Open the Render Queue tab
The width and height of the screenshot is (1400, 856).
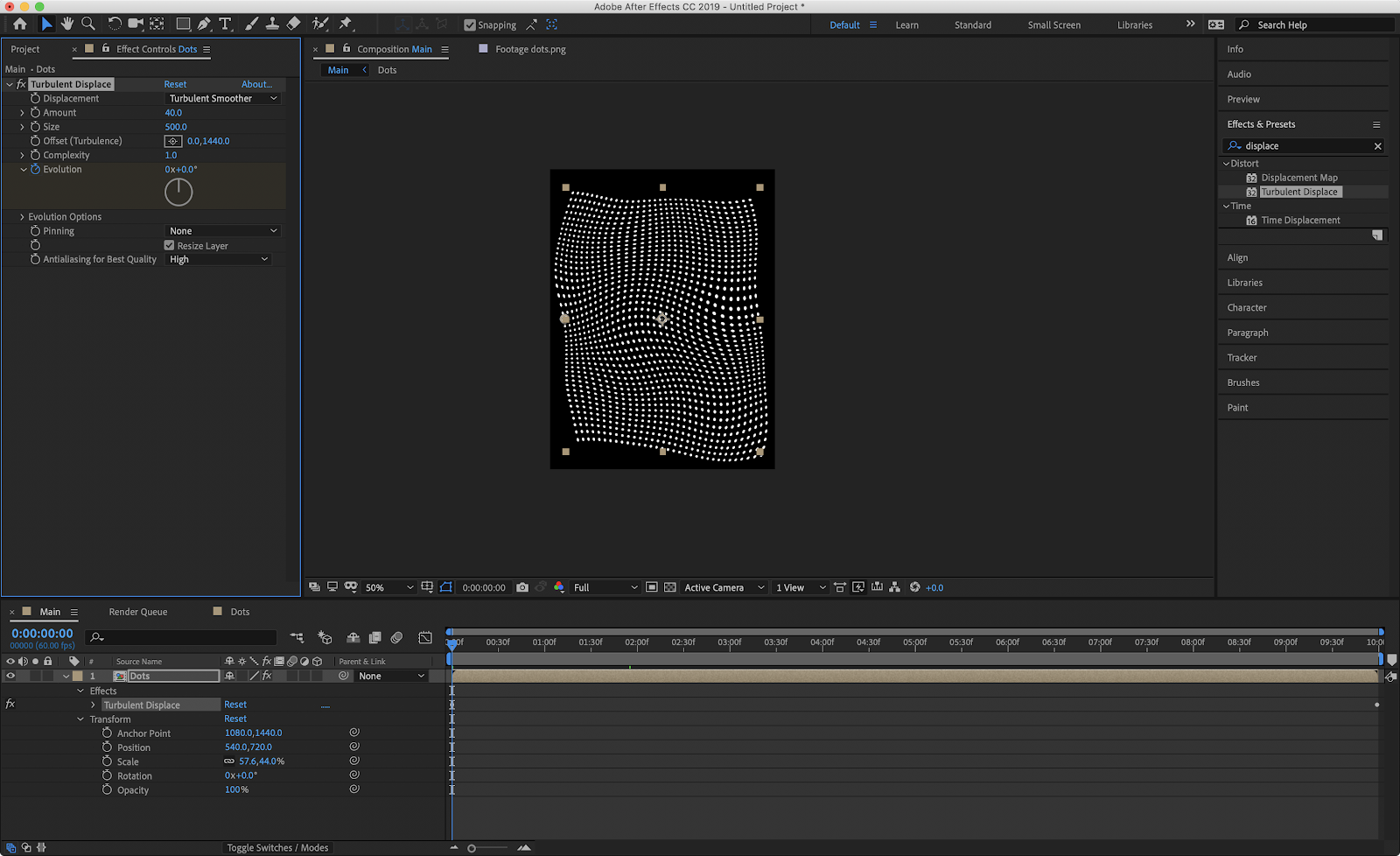point(138,612)
